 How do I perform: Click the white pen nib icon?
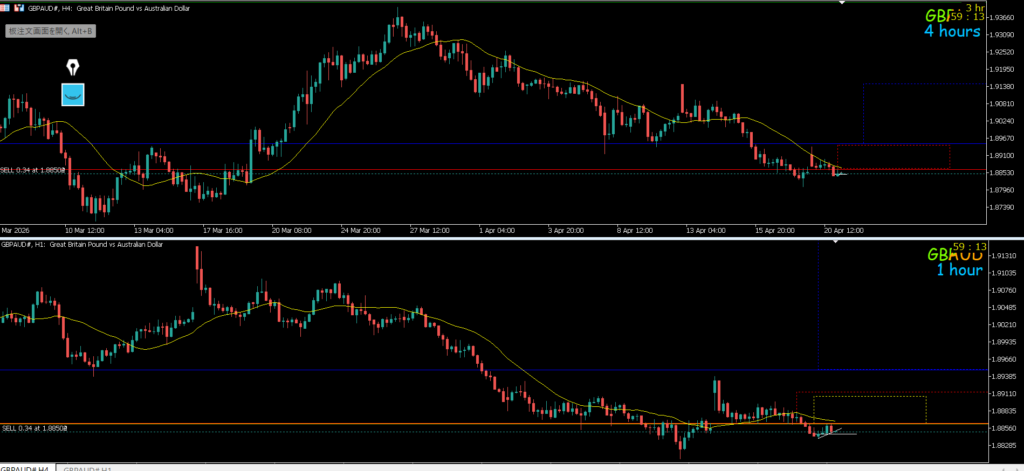(73, 67)
